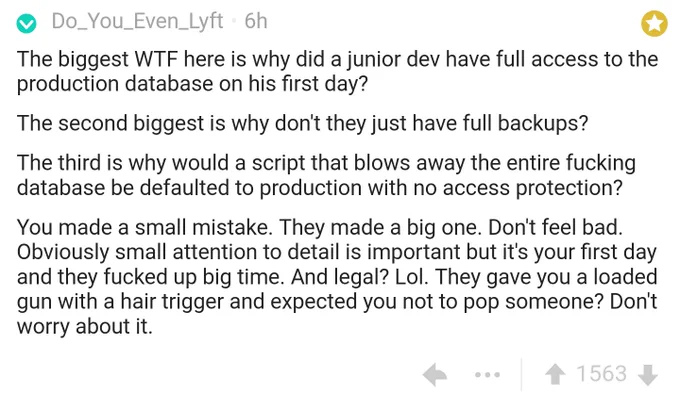Click the word 'Lol.' in the last paragraph
Viewport: 680px width, 394px height.
[412, 277]
